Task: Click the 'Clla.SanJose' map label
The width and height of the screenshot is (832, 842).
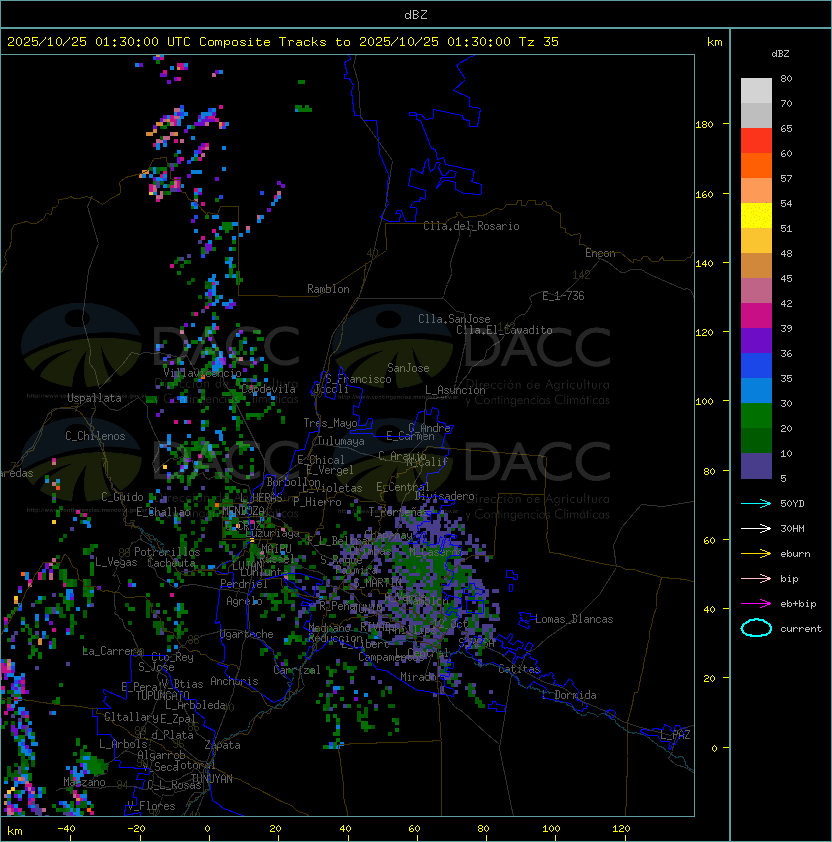Action: click(454, 319)
